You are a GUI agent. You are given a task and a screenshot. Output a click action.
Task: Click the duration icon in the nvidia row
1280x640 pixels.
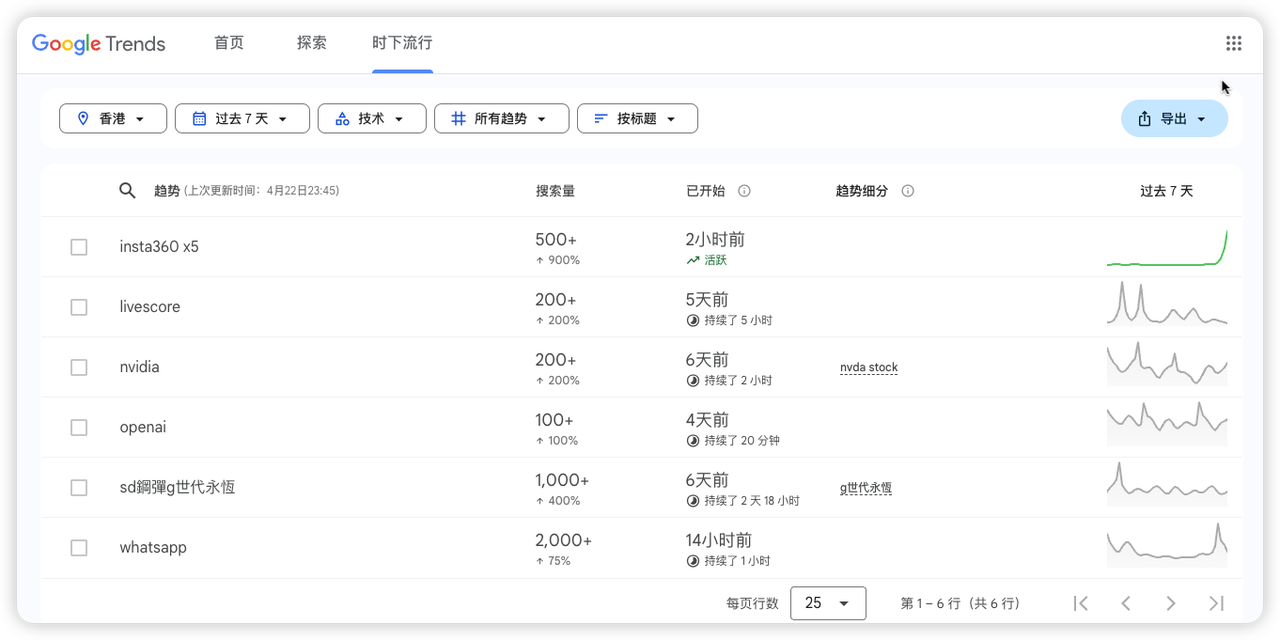pos(692,381)
